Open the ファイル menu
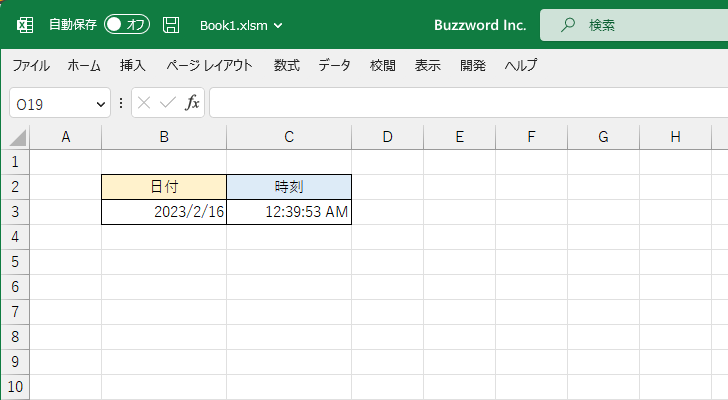This screenshot has height=400, width=728. point(31,65)
